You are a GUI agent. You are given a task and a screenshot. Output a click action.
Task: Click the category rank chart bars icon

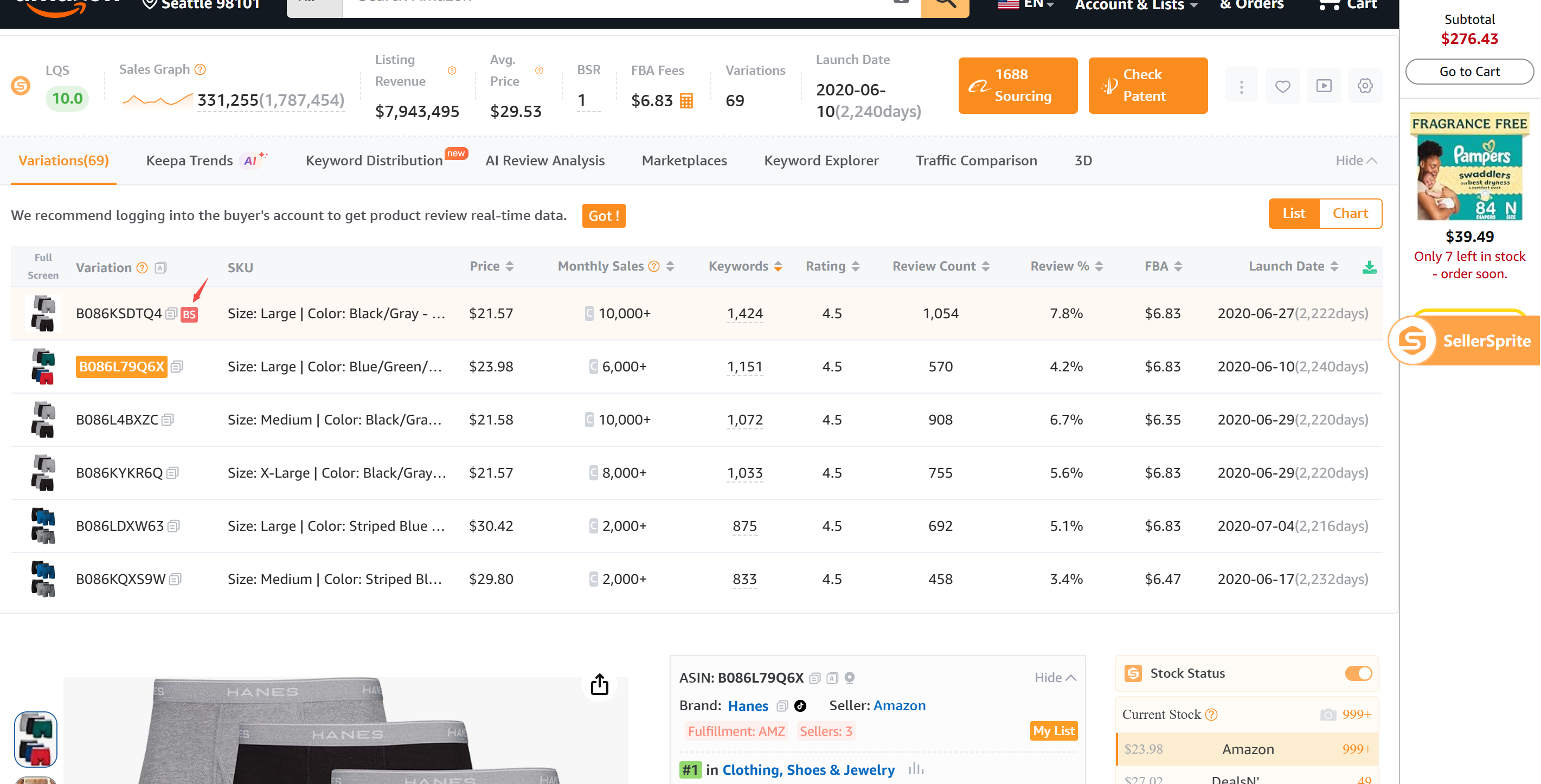pos(916,769)
